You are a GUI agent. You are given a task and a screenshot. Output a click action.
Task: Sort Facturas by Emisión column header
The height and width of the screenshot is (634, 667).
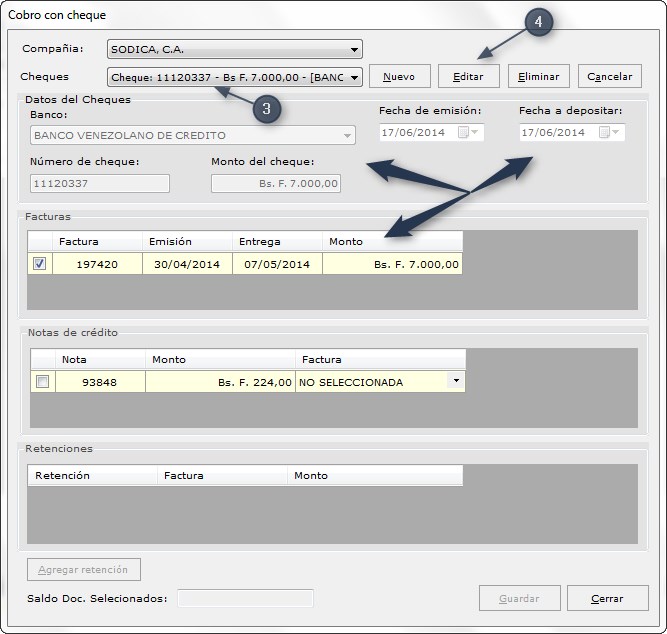click(187, 241)
